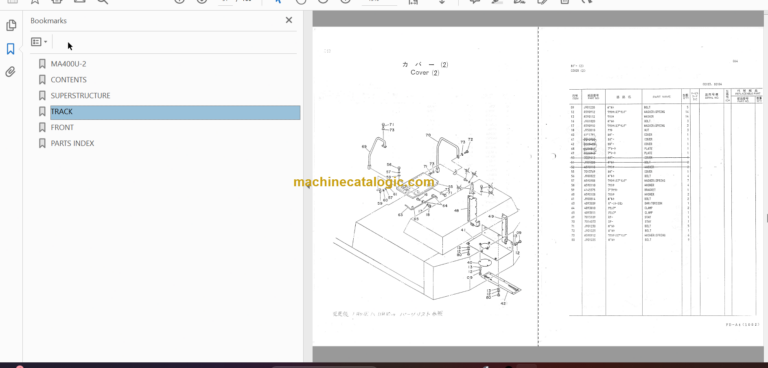Jump to the PARTS INDEX bookmark

(72, 143)
